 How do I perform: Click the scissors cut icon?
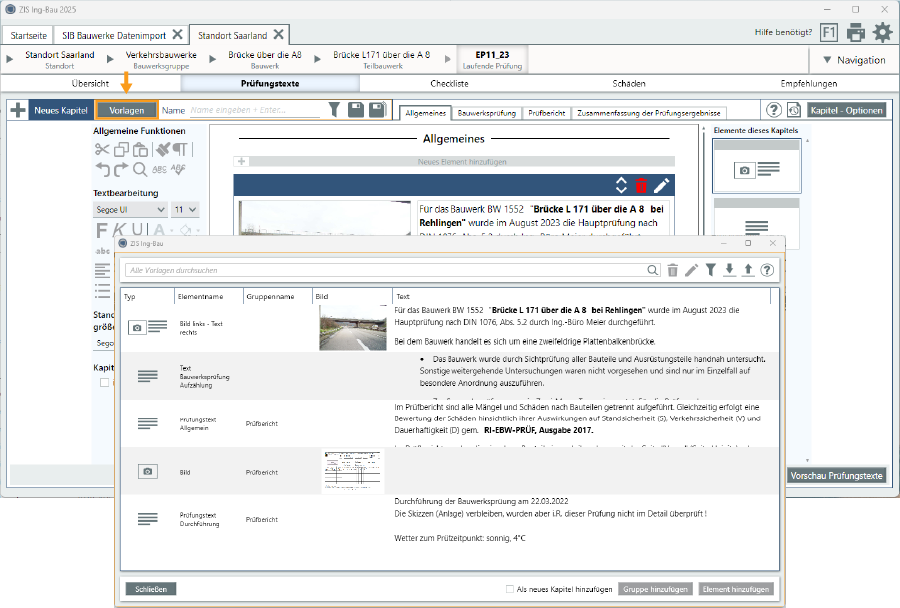point(102,150)
